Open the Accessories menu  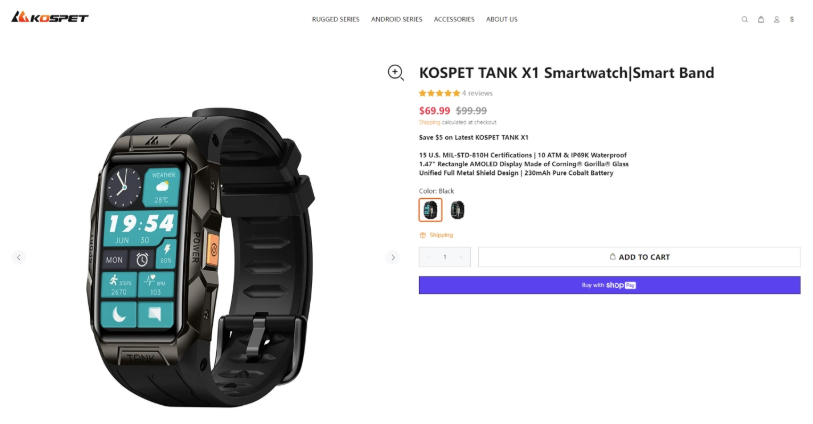[454, 19]
